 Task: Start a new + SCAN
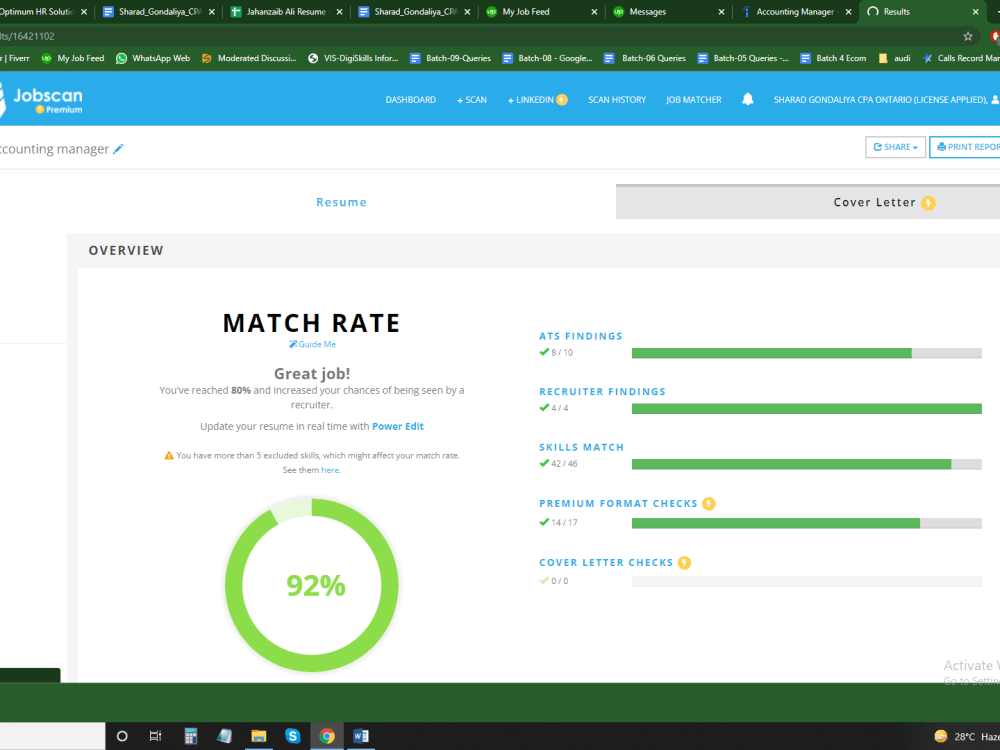(472, 99)
